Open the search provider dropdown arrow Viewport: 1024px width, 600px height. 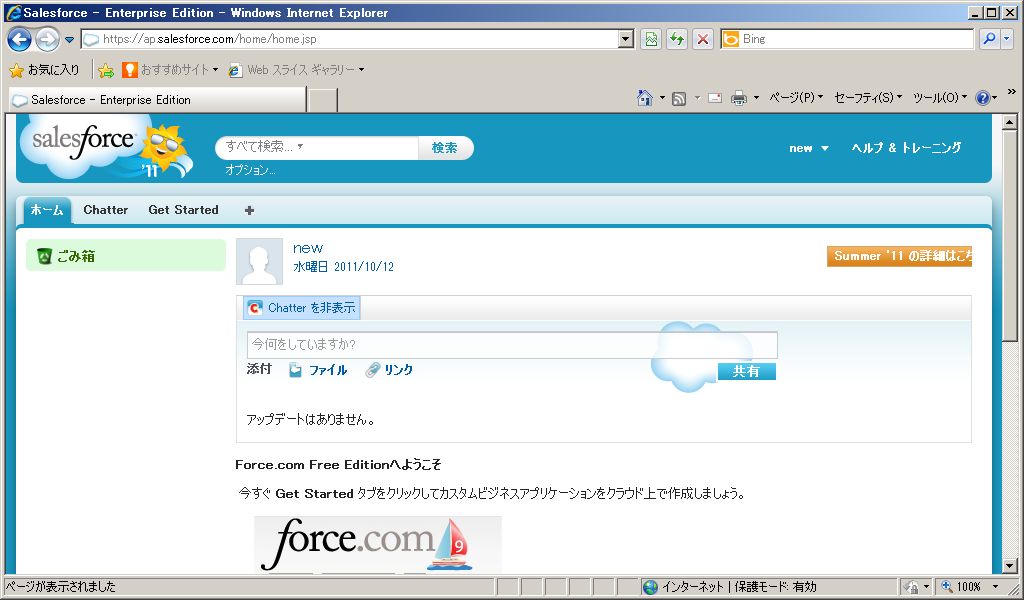tap(1006, 39)
